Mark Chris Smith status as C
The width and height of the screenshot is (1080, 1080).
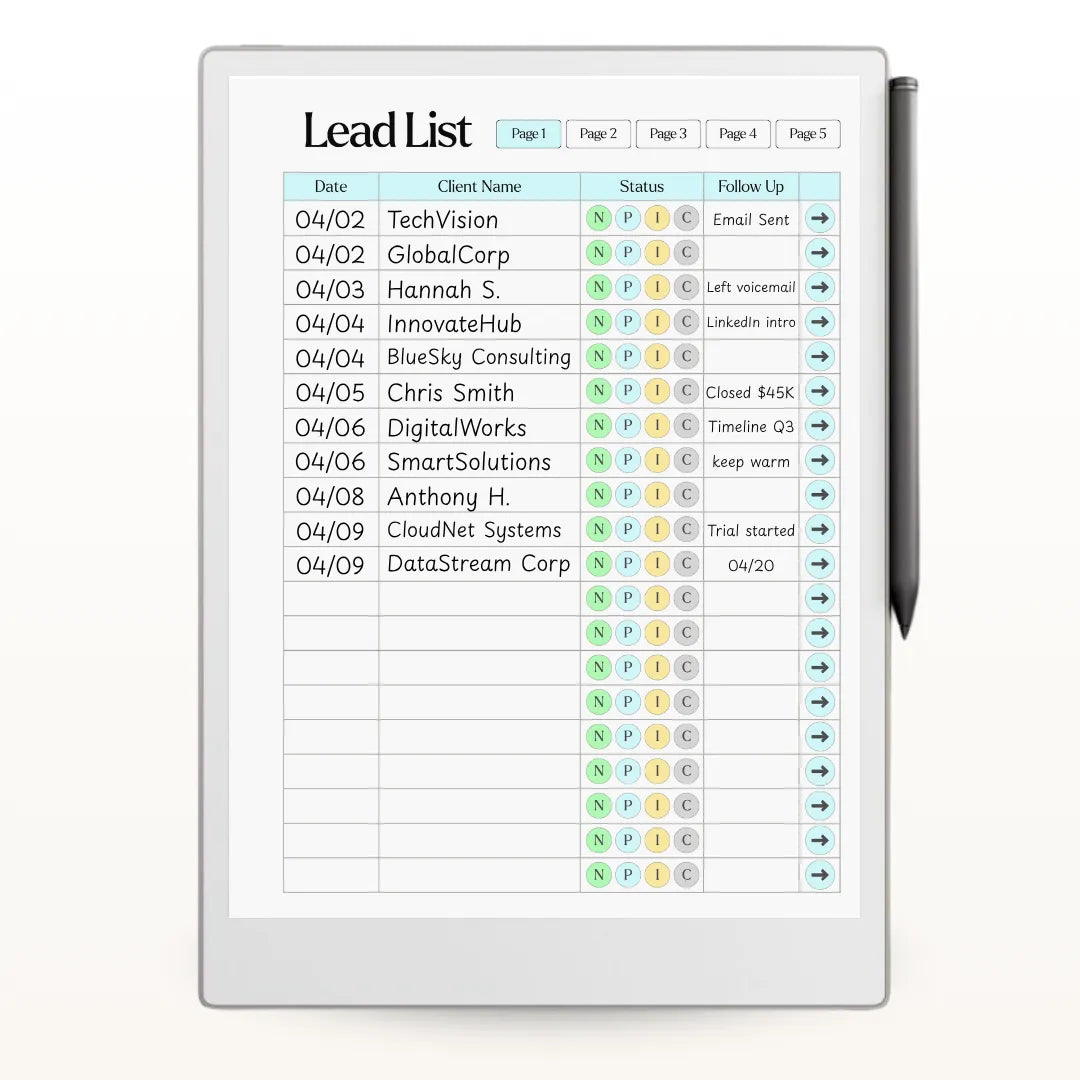pos(686,391)
